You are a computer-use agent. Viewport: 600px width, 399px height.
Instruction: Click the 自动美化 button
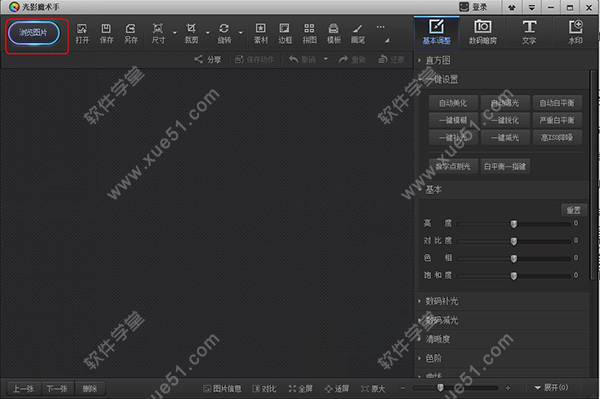tap(453, 103)
